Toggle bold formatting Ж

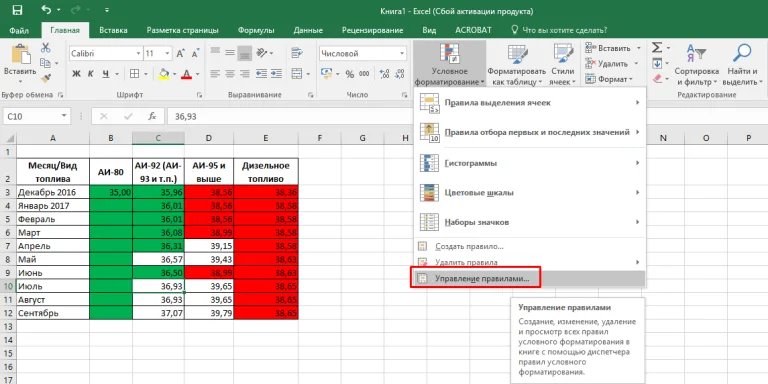click(76, 74)
